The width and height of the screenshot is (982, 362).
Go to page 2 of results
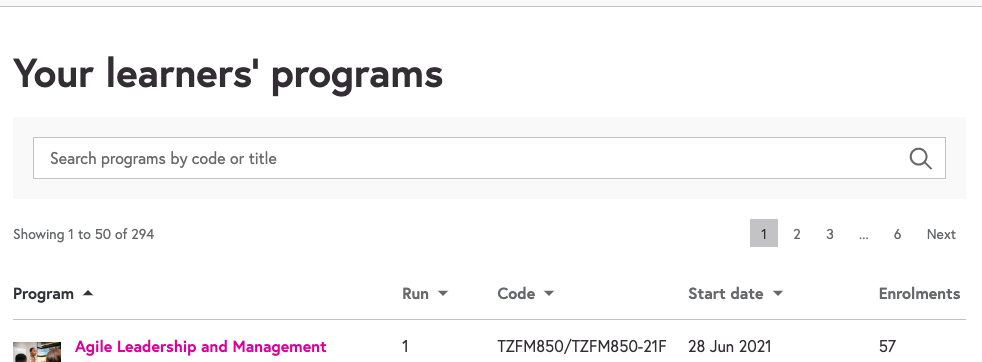click(x=797, y=234)
